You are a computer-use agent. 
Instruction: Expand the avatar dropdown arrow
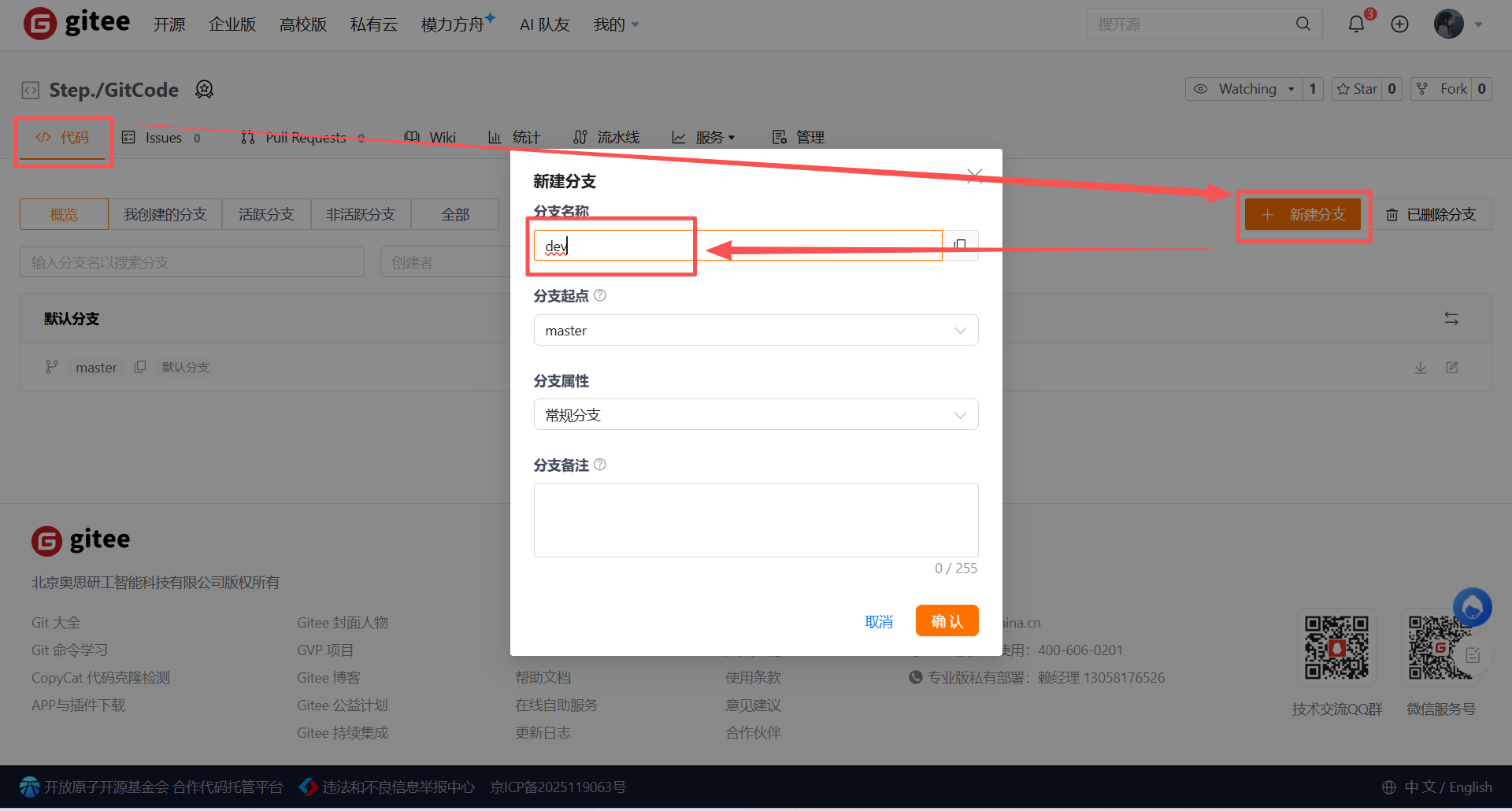pos(1478,24)
